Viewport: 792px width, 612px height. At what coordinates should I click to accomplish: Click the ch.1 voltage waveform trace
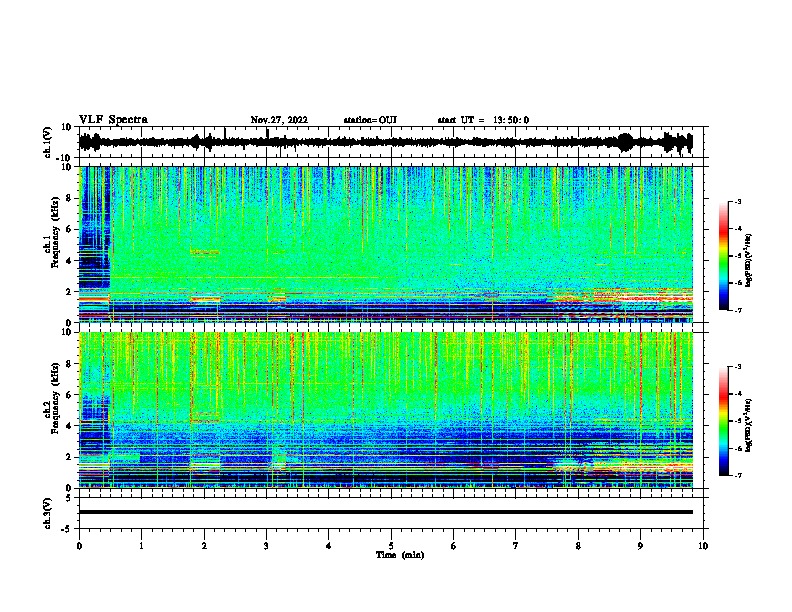[x=385, y=142]
